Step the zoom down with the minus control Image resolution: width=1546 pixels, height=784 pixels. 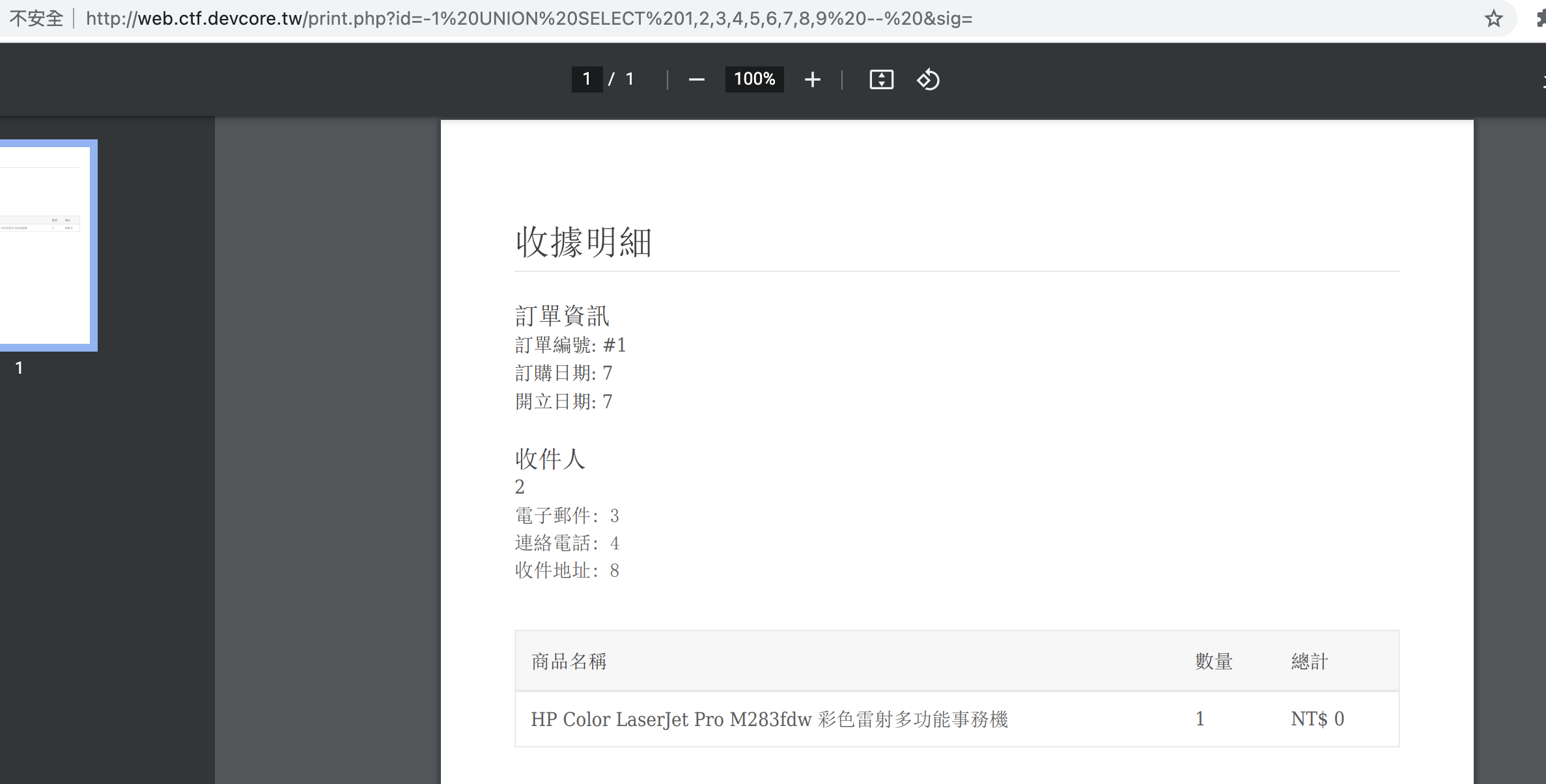pos(696,79)
